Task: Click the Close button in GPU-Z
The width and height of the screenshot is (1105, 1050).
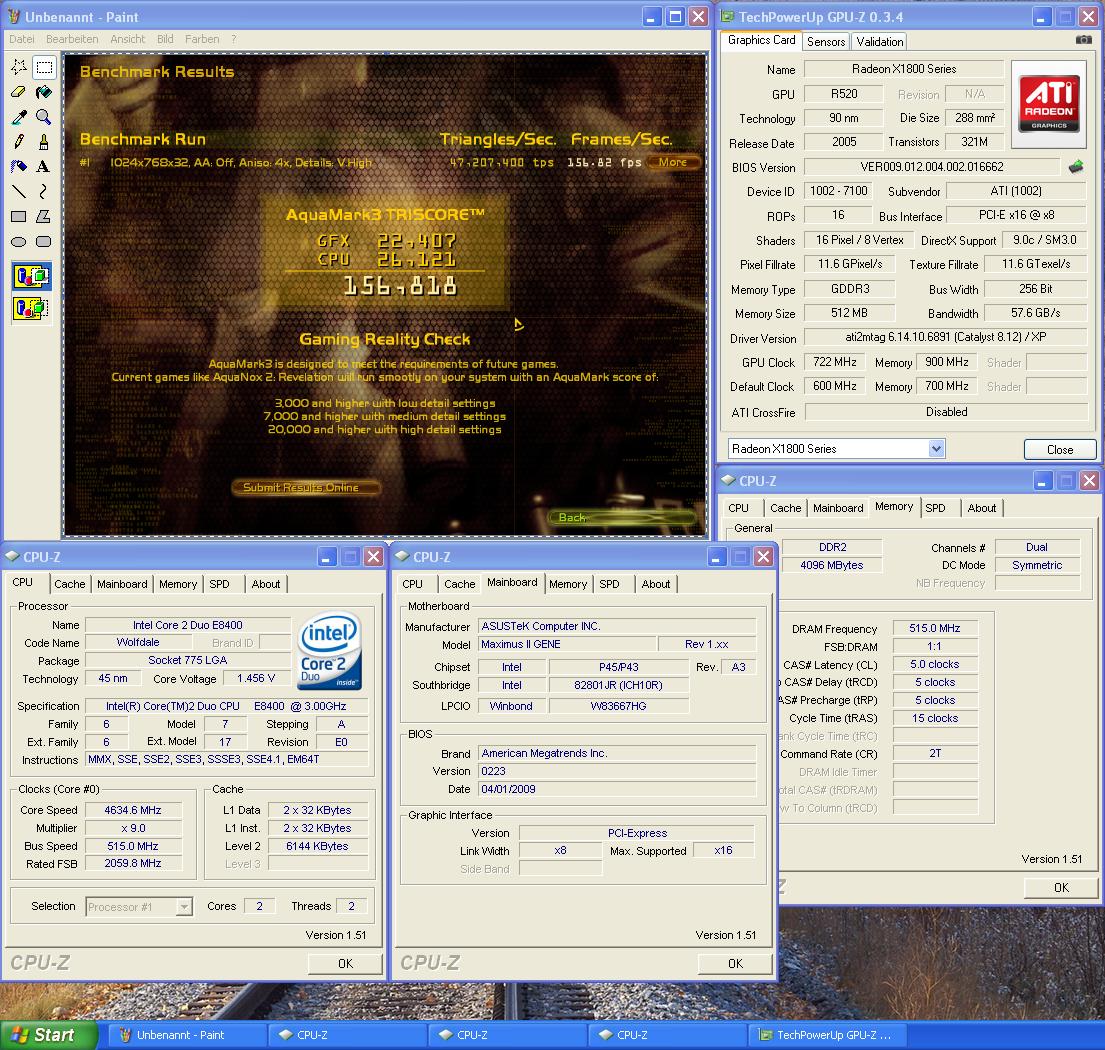Action: 1060,450
